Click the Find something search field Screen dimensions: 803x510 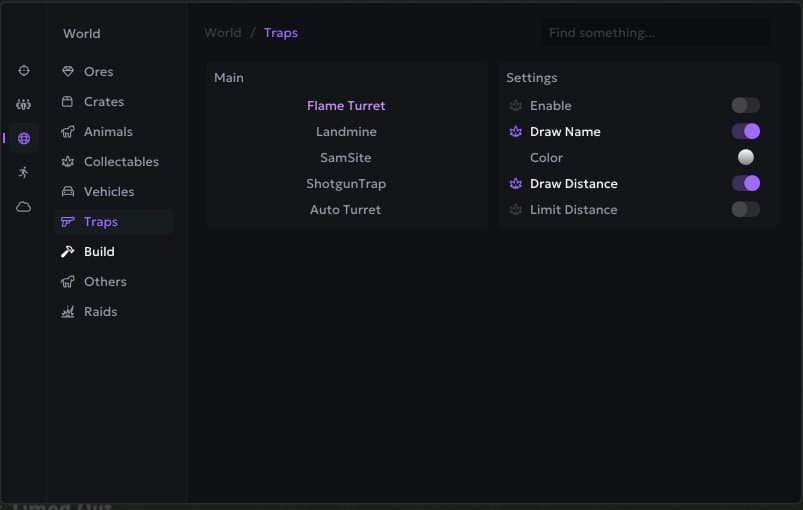[x=655, y=33]
